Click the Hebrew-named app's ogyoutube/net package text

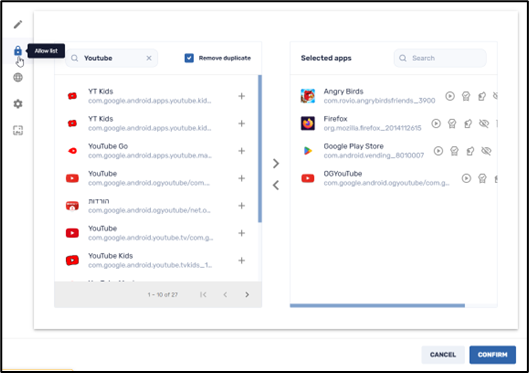point(149,210)
